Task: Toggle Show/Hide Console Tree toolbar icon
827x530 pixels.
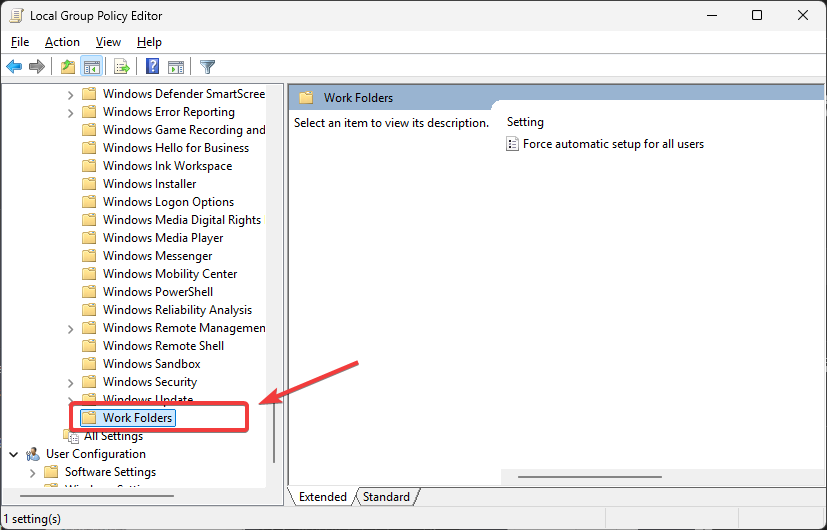Action: click(x=91, y=67)
